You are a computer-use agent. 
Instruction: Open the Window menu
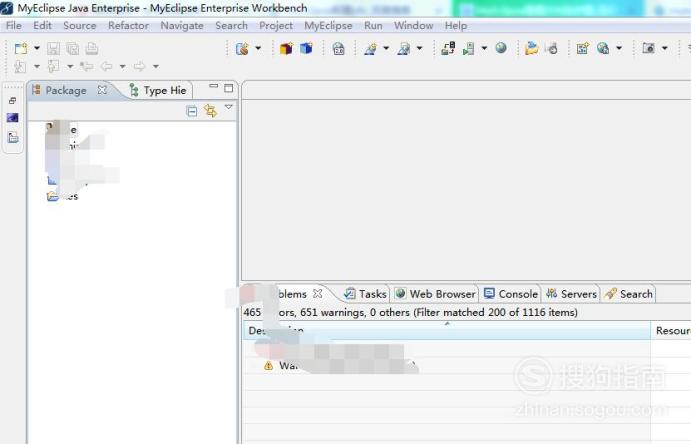(413, 26)
